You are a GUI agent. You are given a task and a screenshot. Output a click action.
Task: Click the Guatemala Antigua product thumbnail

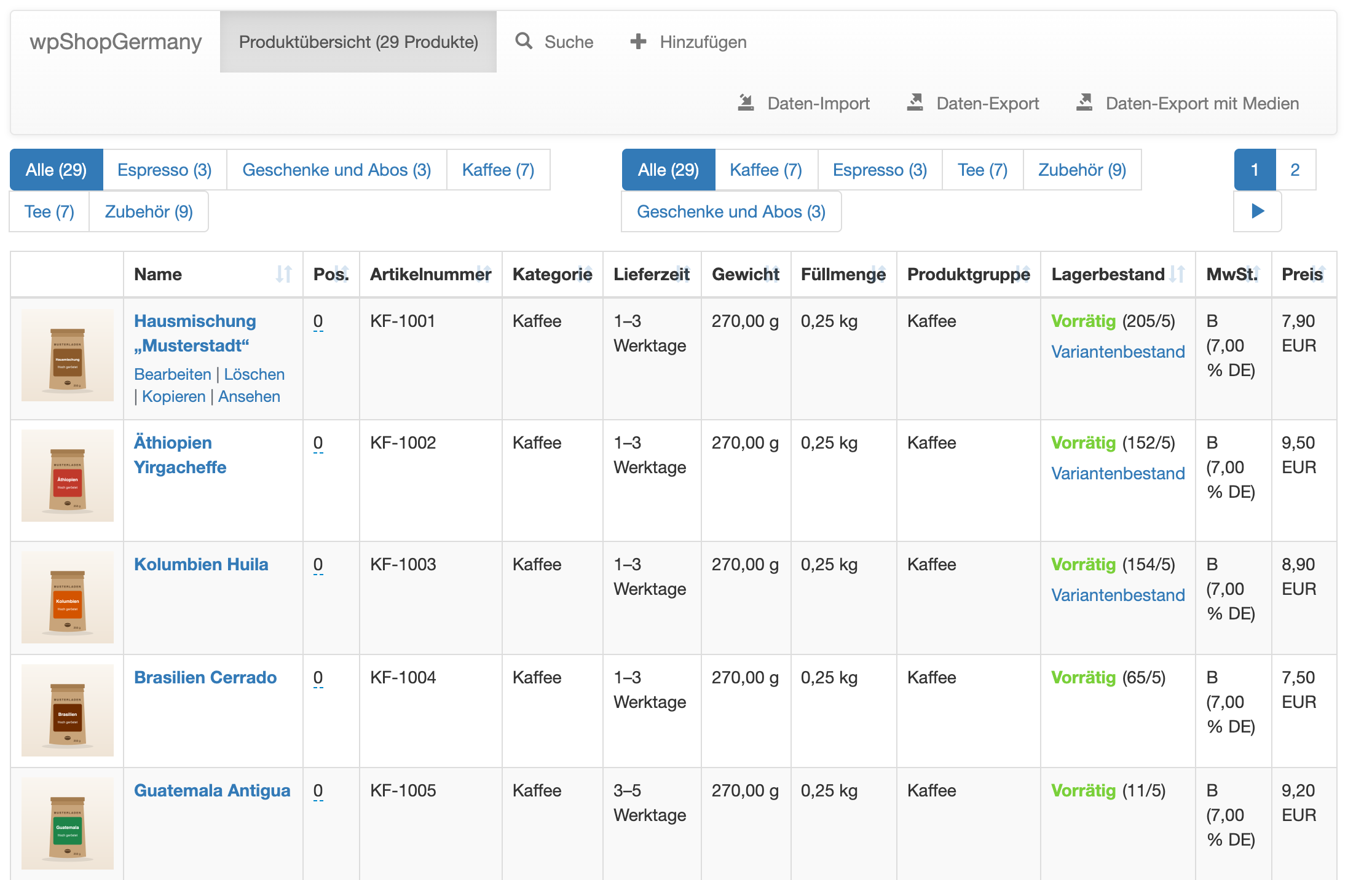(x=68, y=823)
